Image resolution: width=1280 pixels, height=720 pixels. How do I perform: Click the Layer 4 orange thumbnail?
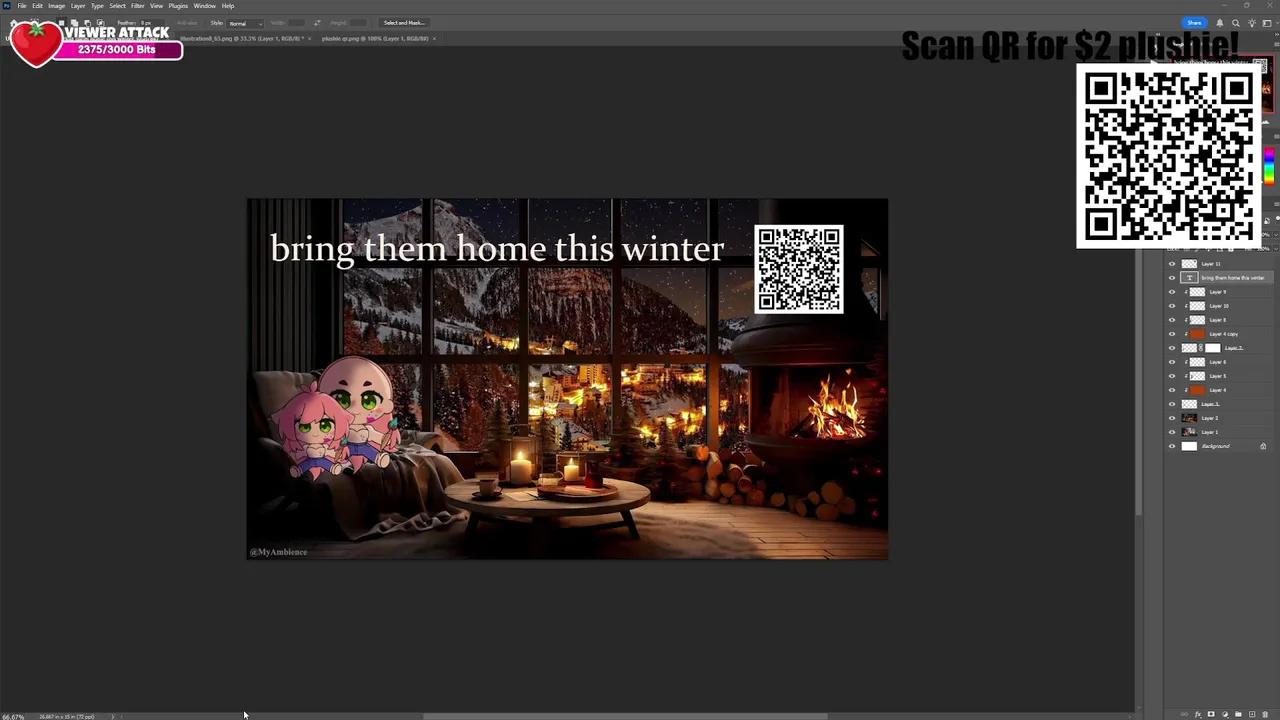click(1197, 390)
